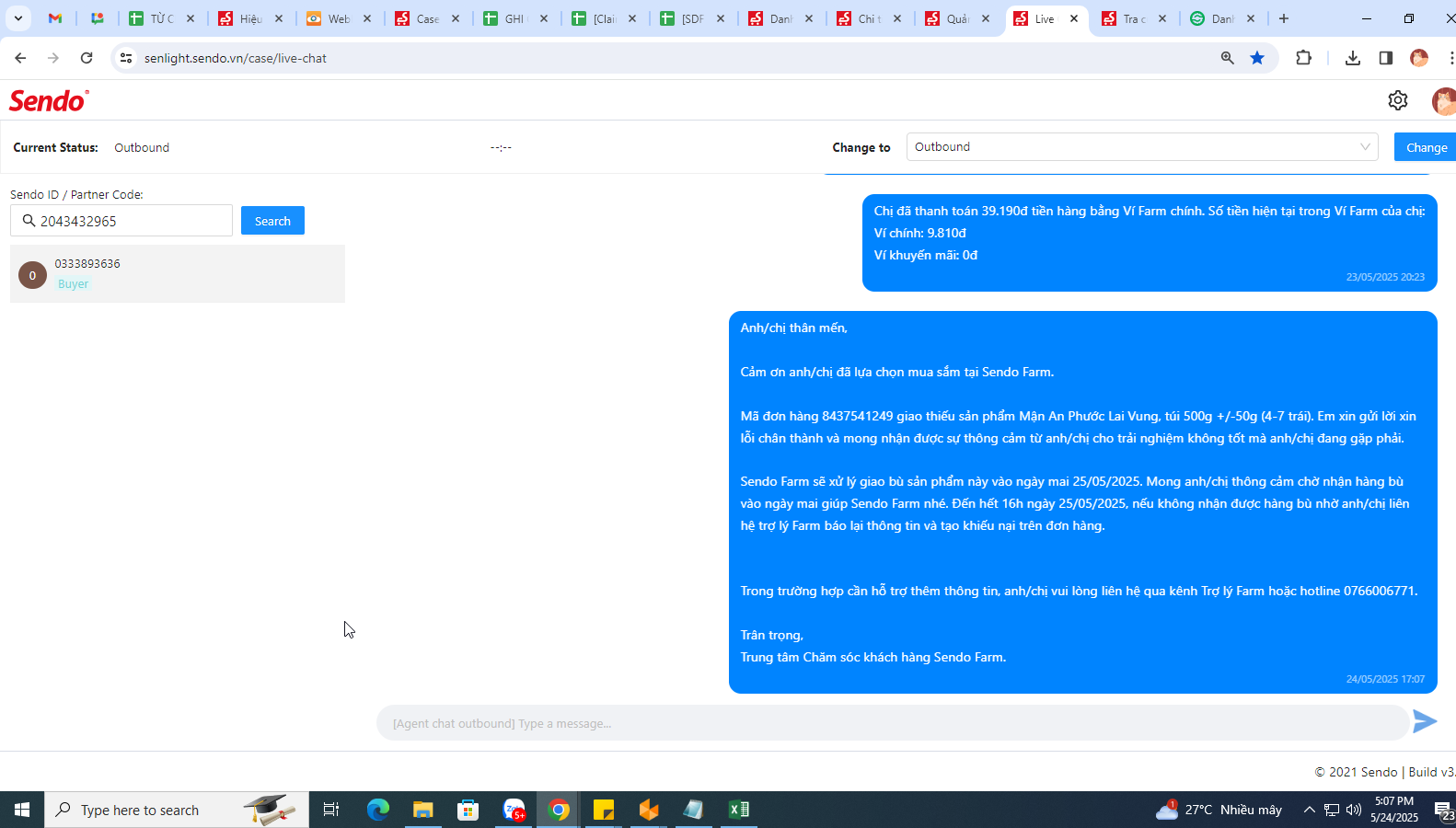1456x828 pixels.
Task: Open Task View on taskbar
Action: (x=331, y=810)
